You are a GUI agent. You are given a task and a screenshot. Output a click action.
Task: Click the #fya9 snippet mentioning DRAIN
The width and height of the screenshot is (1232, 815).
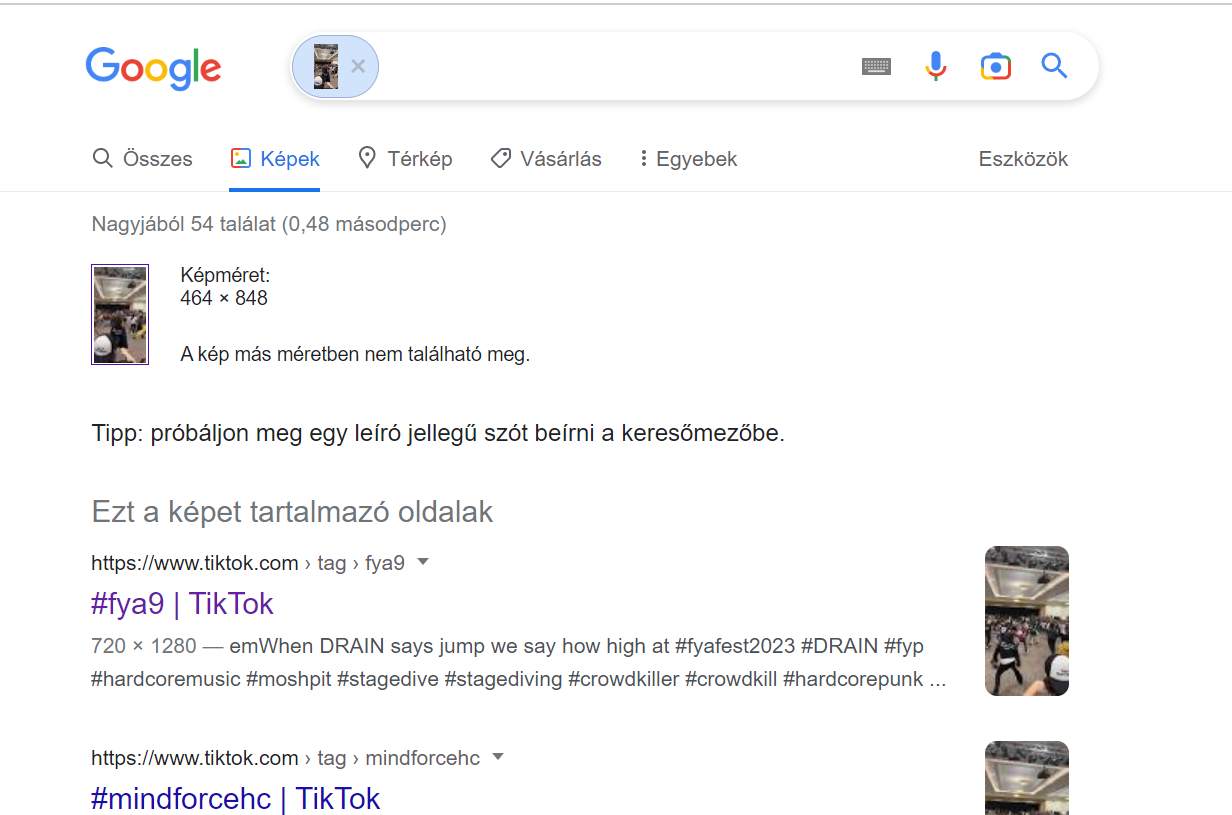click(519, 662)
